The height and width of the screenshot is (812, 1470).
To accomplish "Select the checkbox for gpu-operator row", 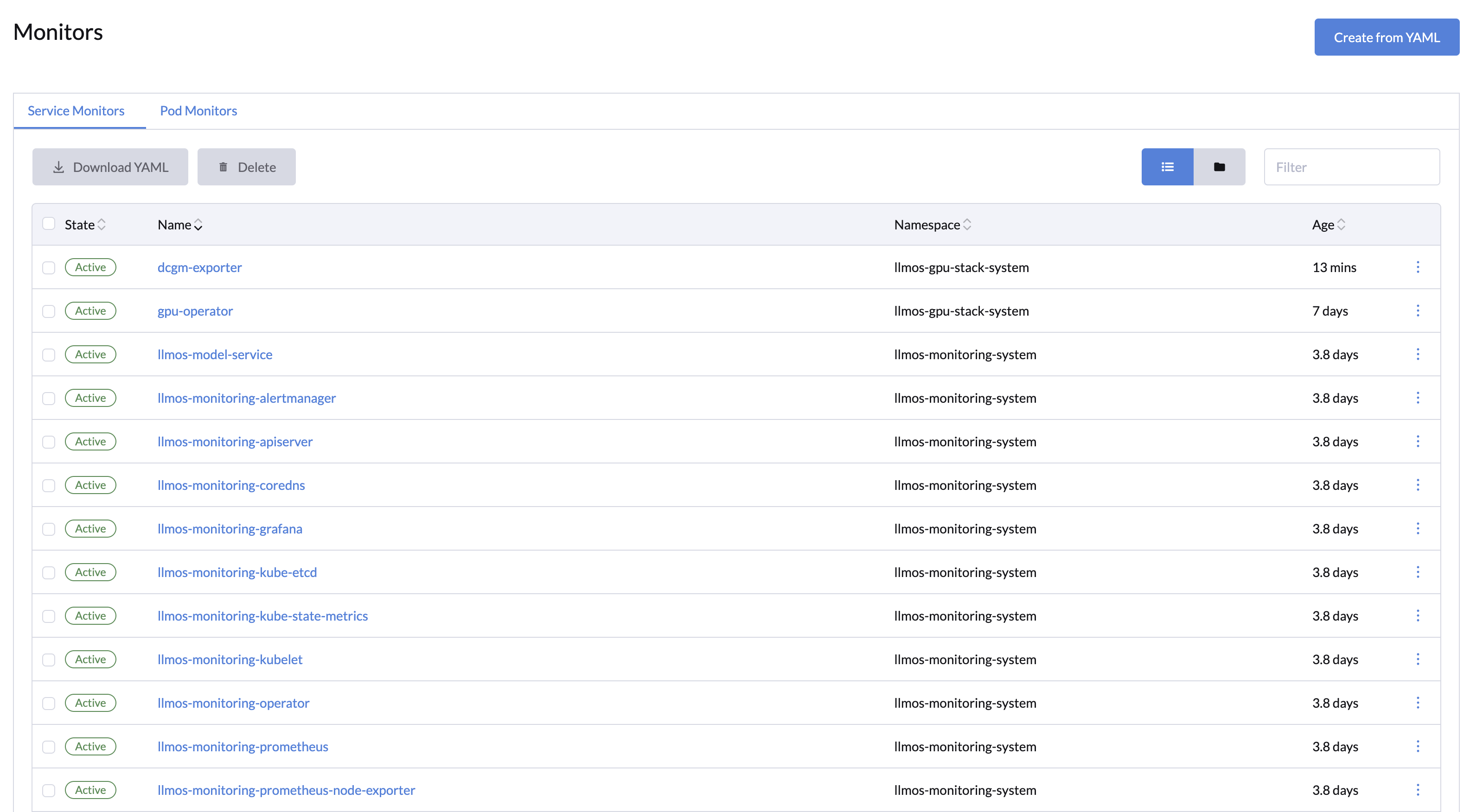I will point(50,311).
